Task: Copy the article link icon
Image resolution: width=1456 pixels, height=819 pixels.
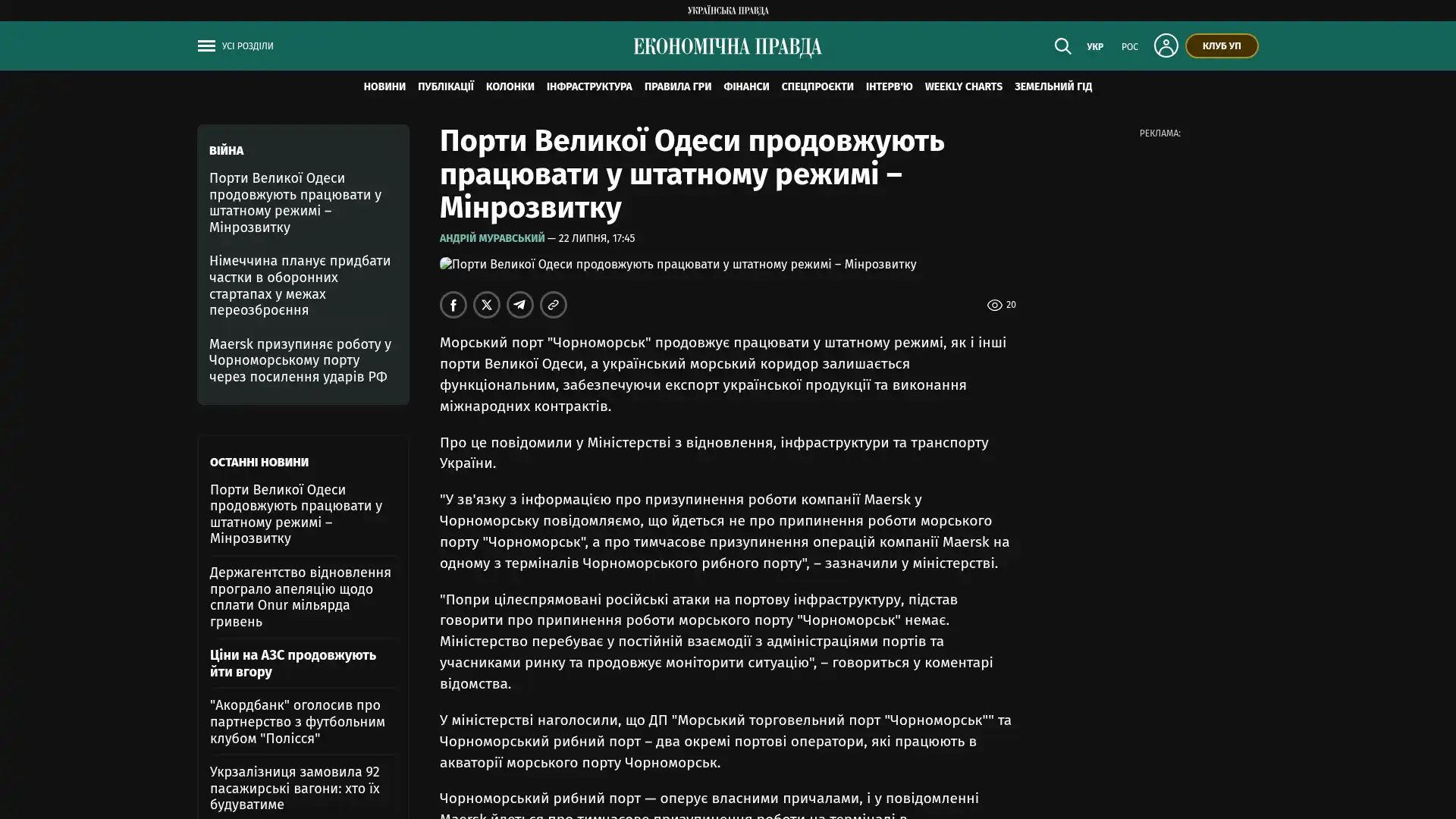Action: (554, 305)
